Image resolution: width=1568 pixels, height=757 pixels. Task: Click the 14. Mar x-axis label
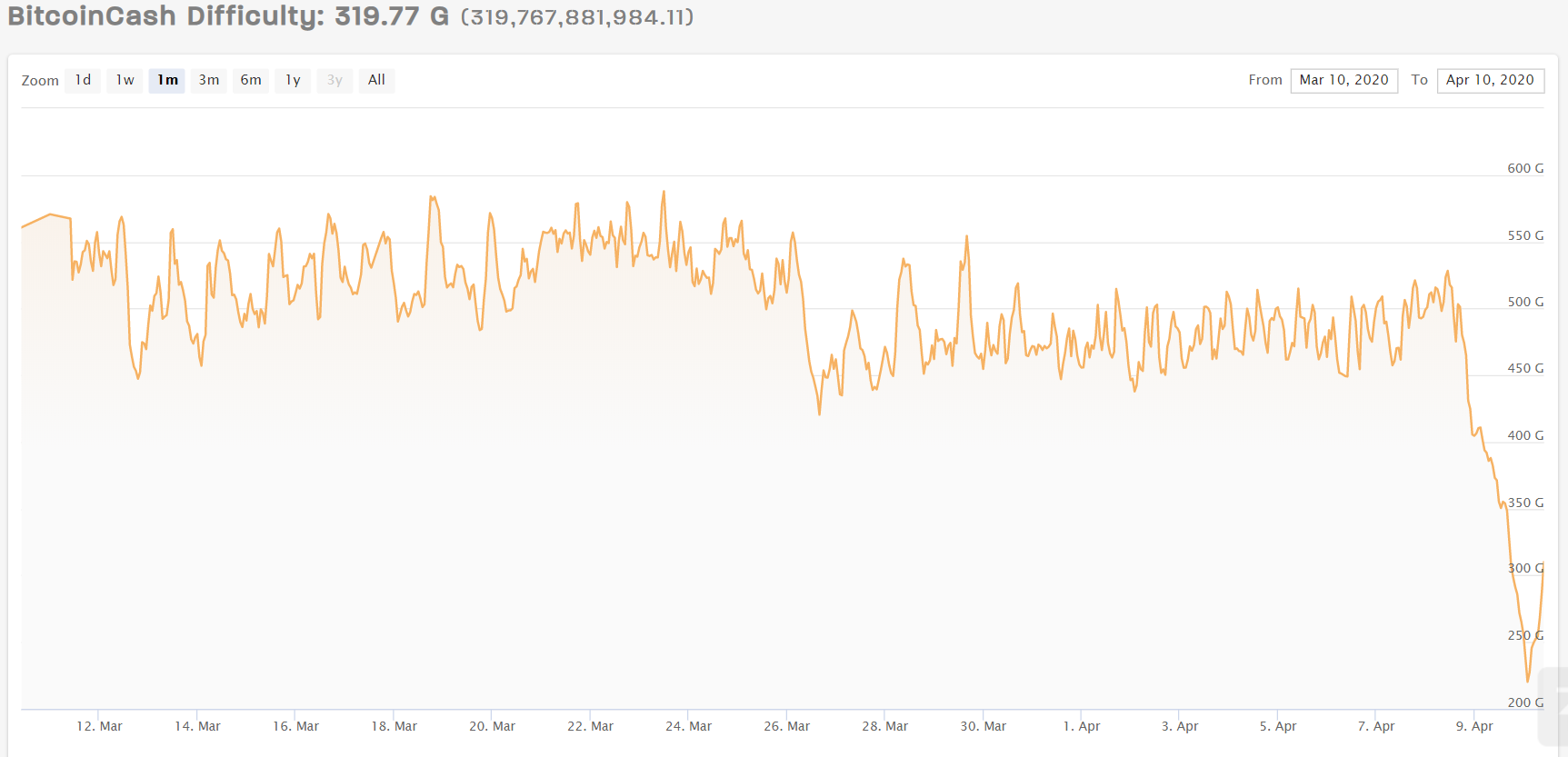197,726
